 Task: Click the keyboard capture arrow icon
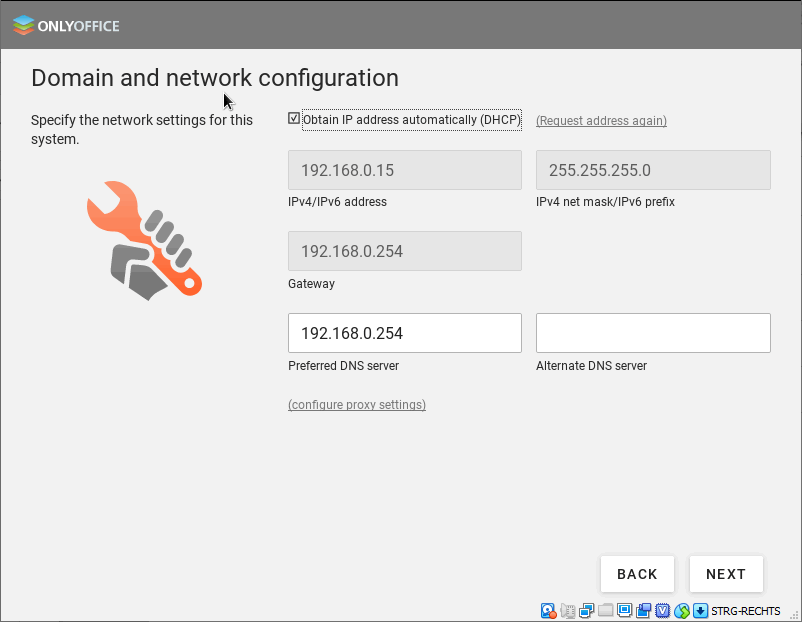701,611
